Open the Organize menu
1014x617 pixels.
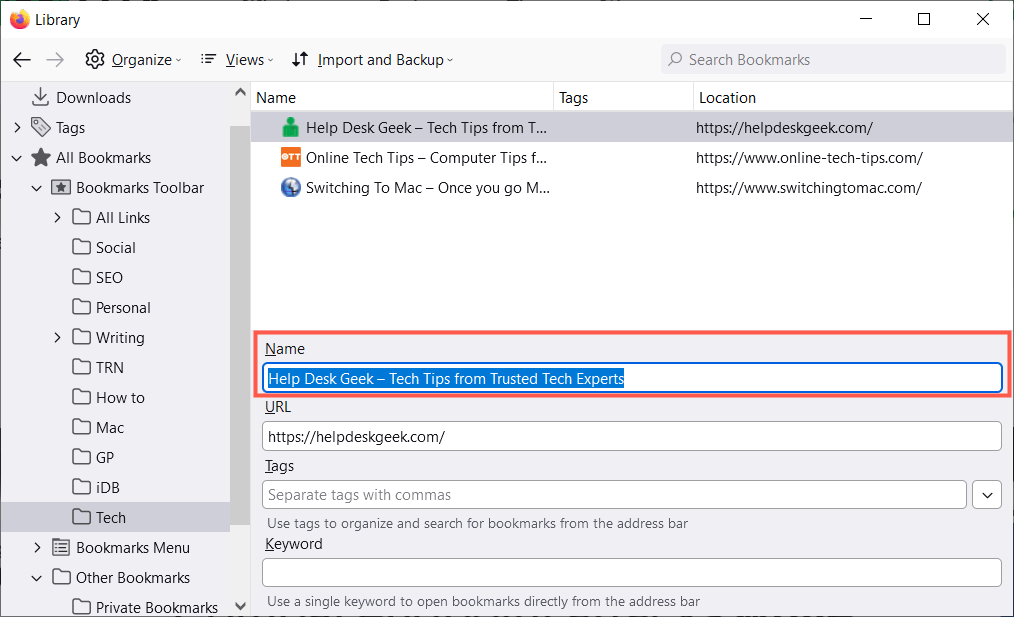click(x=133, y=60)
